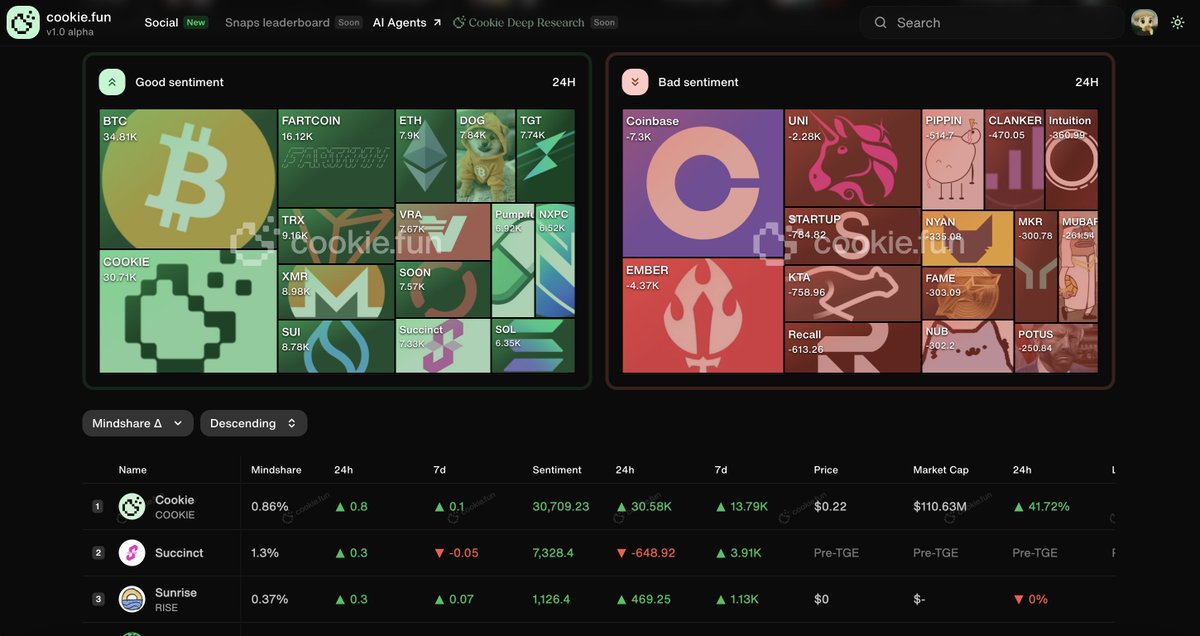The height and width of the screenshot is (636, 1200).
Task: Open the Mindshare Δ sort dropdown
Action: pyautogui.click(x=138, y=423)
